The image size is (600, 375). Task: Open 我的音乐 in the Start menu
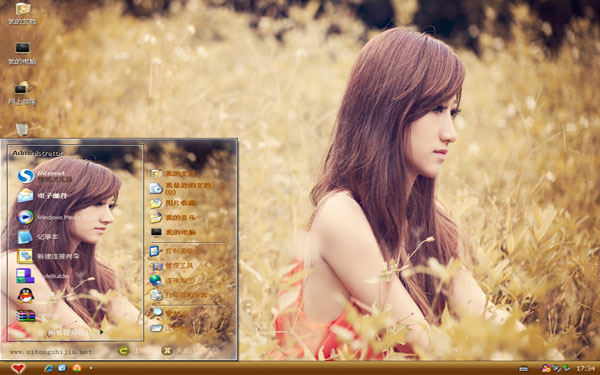tap(188, 217)
